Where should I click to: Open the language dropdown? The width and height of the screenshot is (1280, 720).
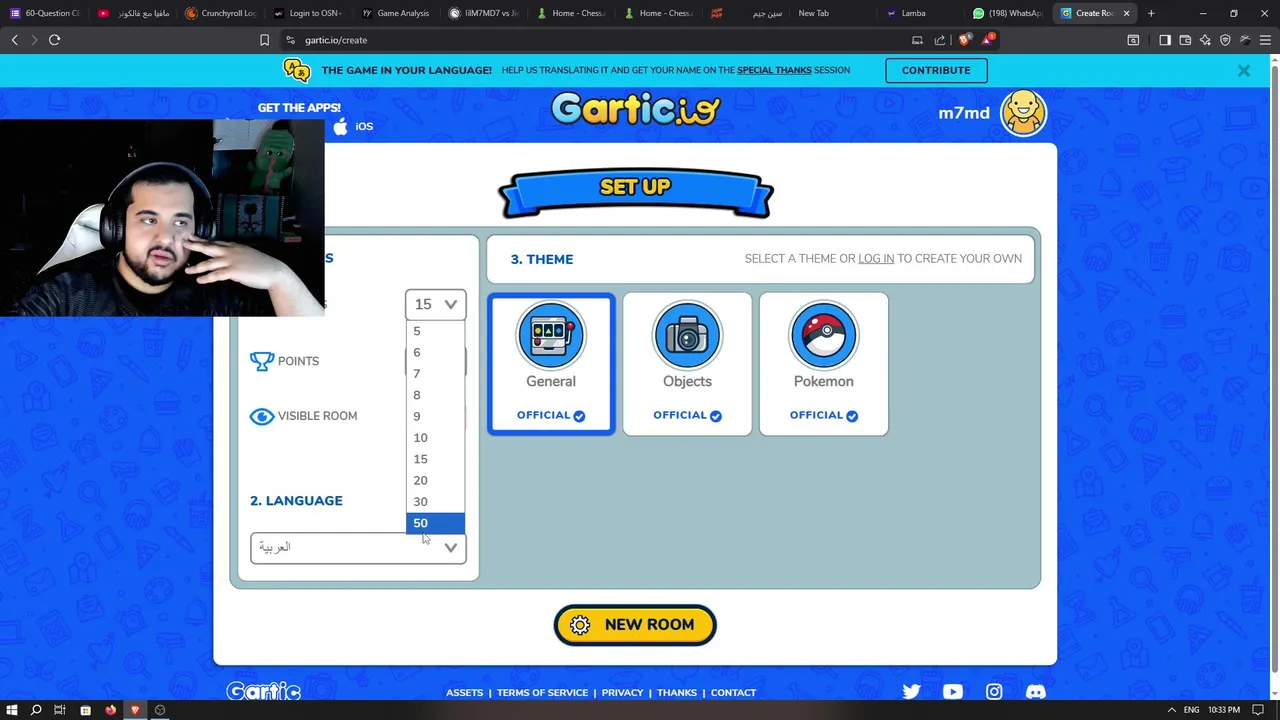tap(358, 547)
